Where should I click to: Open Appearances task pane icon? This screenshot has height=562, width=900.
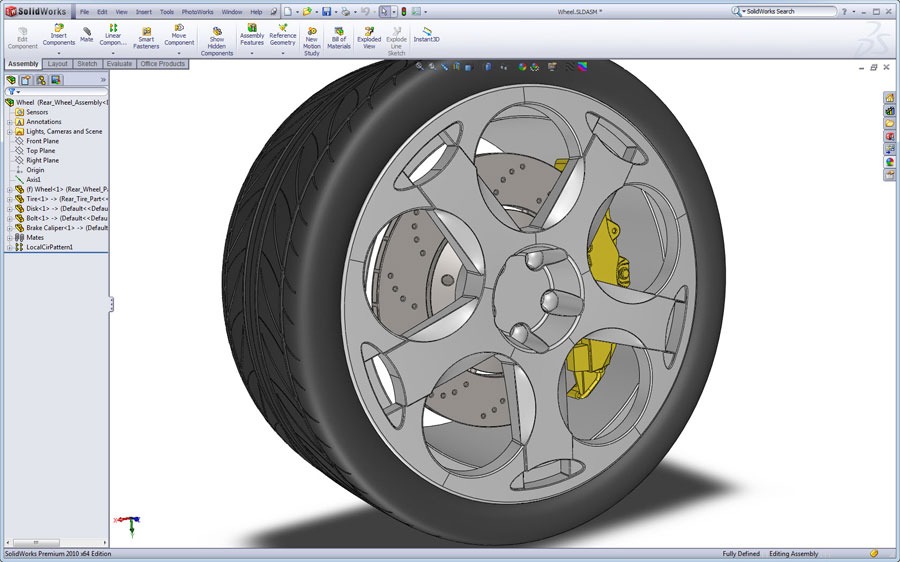coord(889,162)
